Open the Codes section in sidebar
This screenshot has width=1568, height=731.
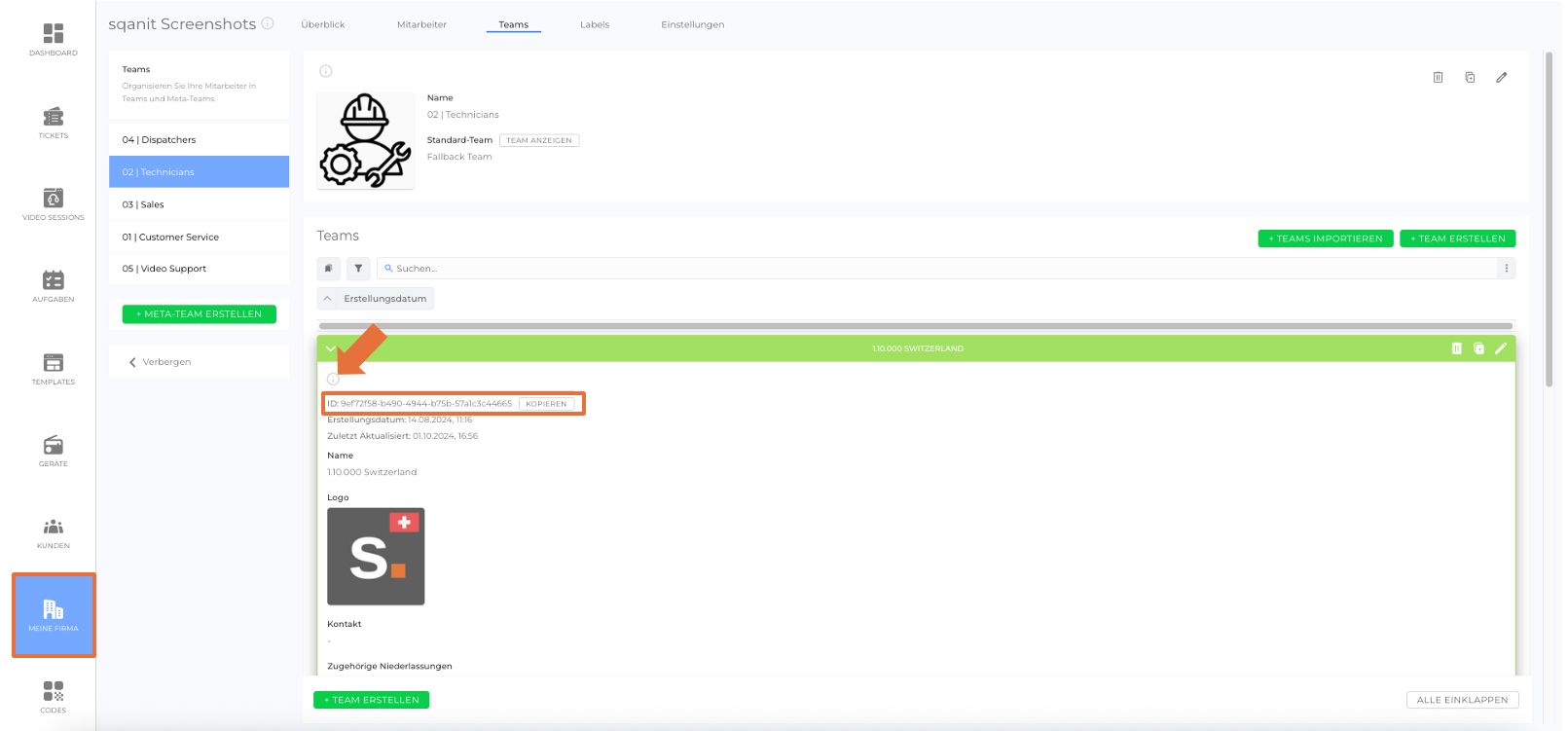53,697
